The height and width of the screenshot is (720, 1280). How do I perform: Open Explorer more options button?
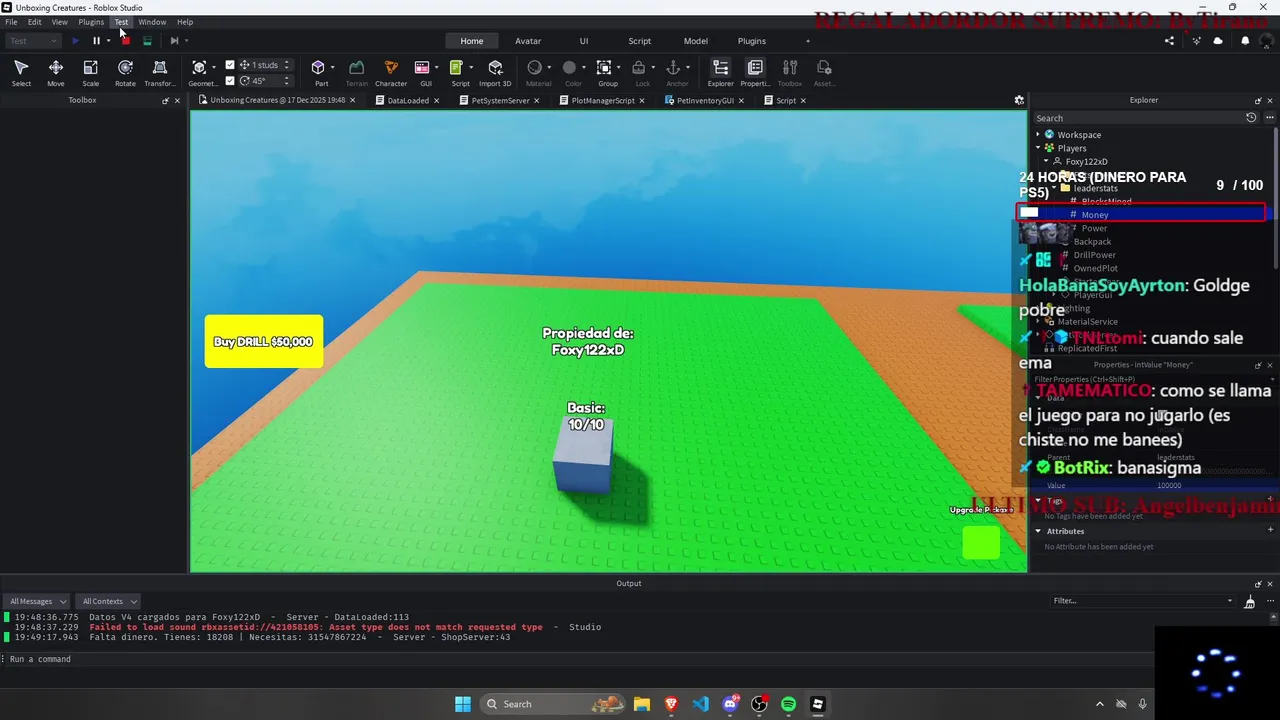[x=1270, y=118]
